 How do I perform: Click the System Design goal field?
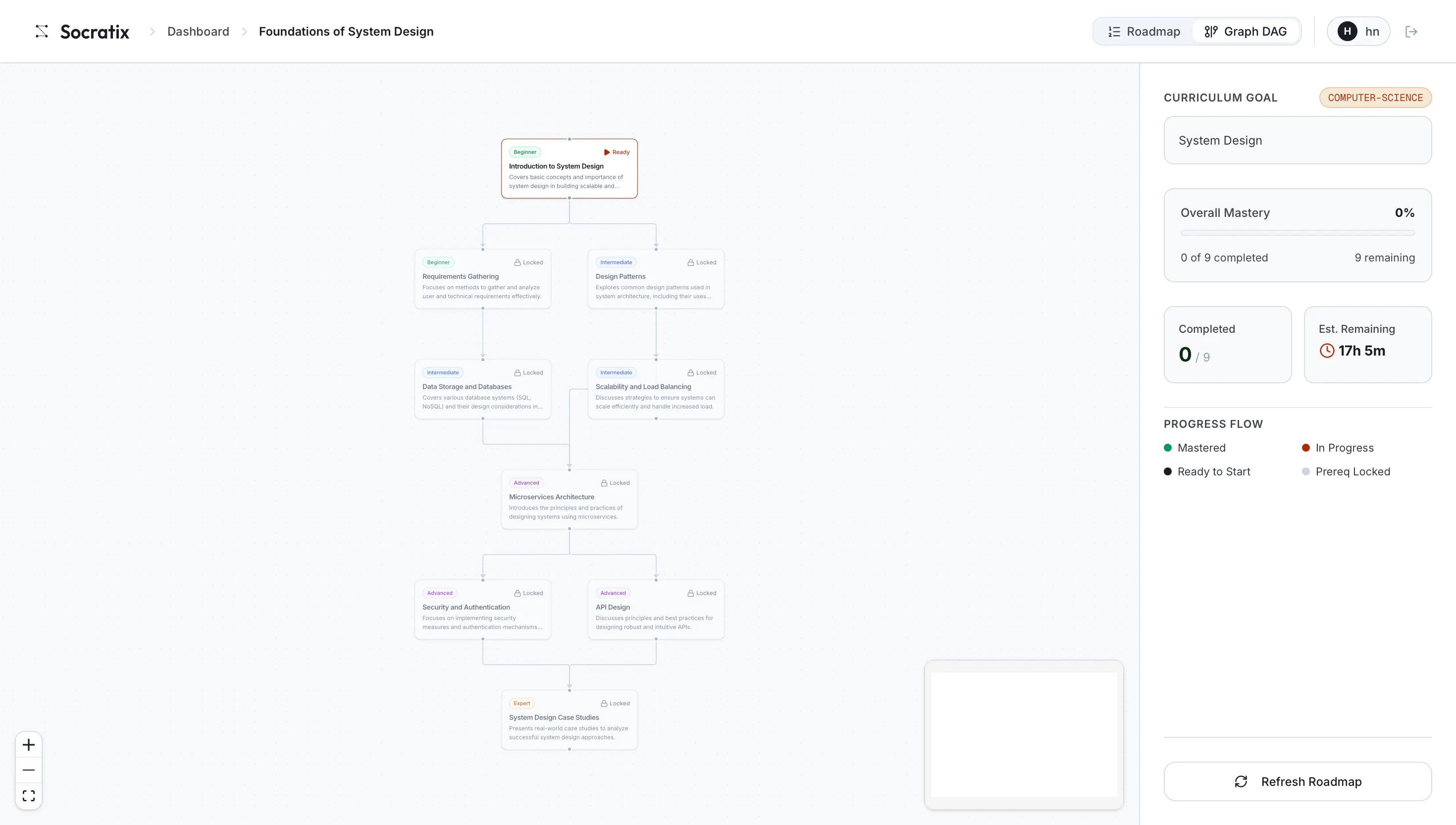1298,141
